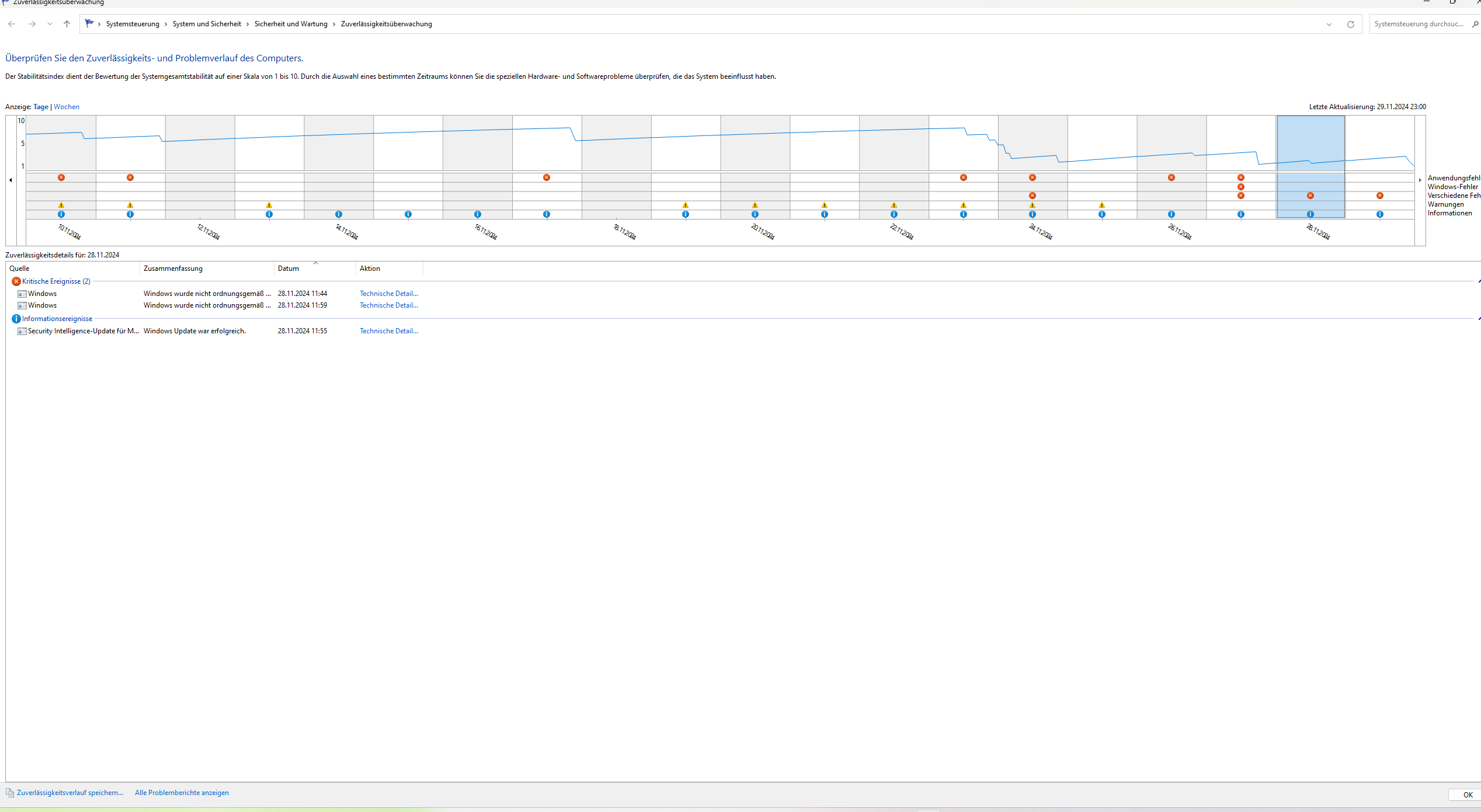Expand chevron after System und Sicherheit
Image resolution: width=1481 pixels, height=812 pixels.
click(x=248, y=24)
